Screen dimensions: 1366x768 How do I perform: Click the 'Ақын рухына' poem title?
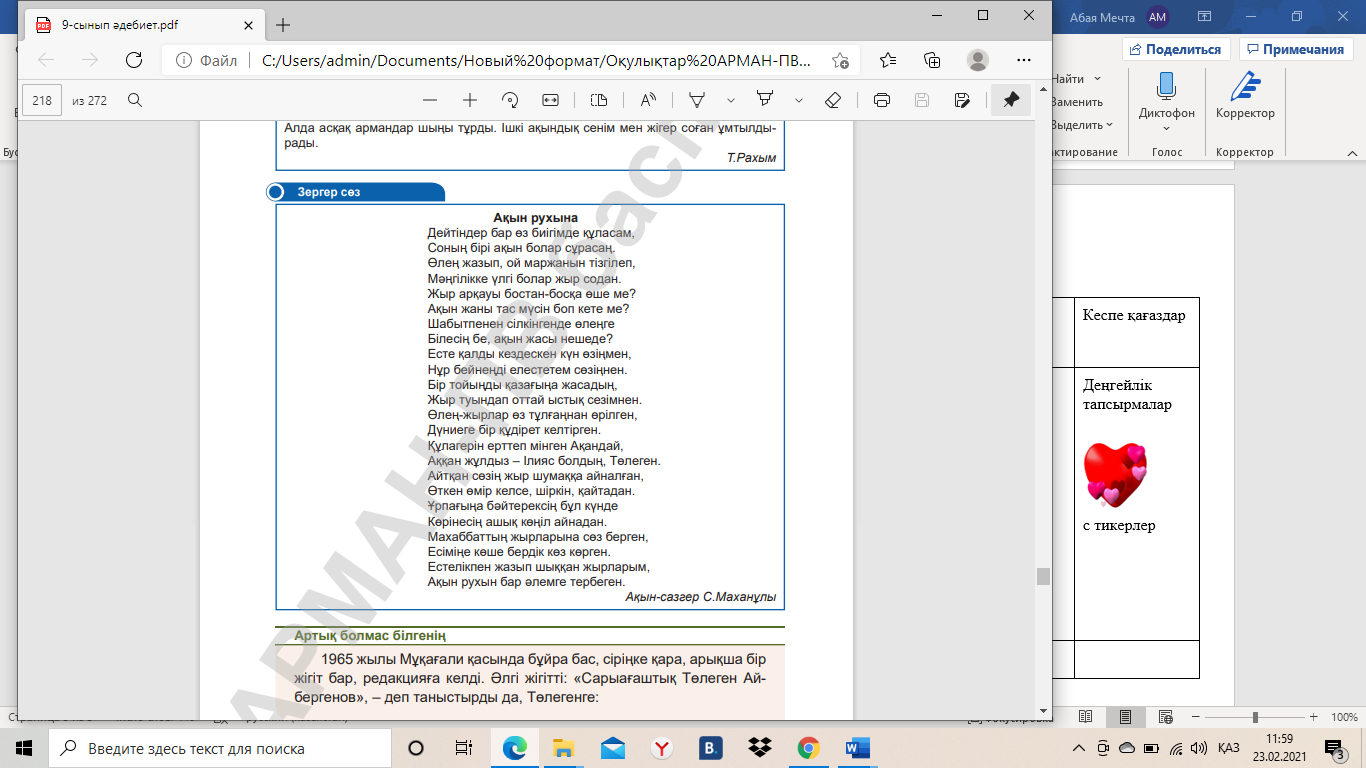pyautogui.click(x=536, y=217)
